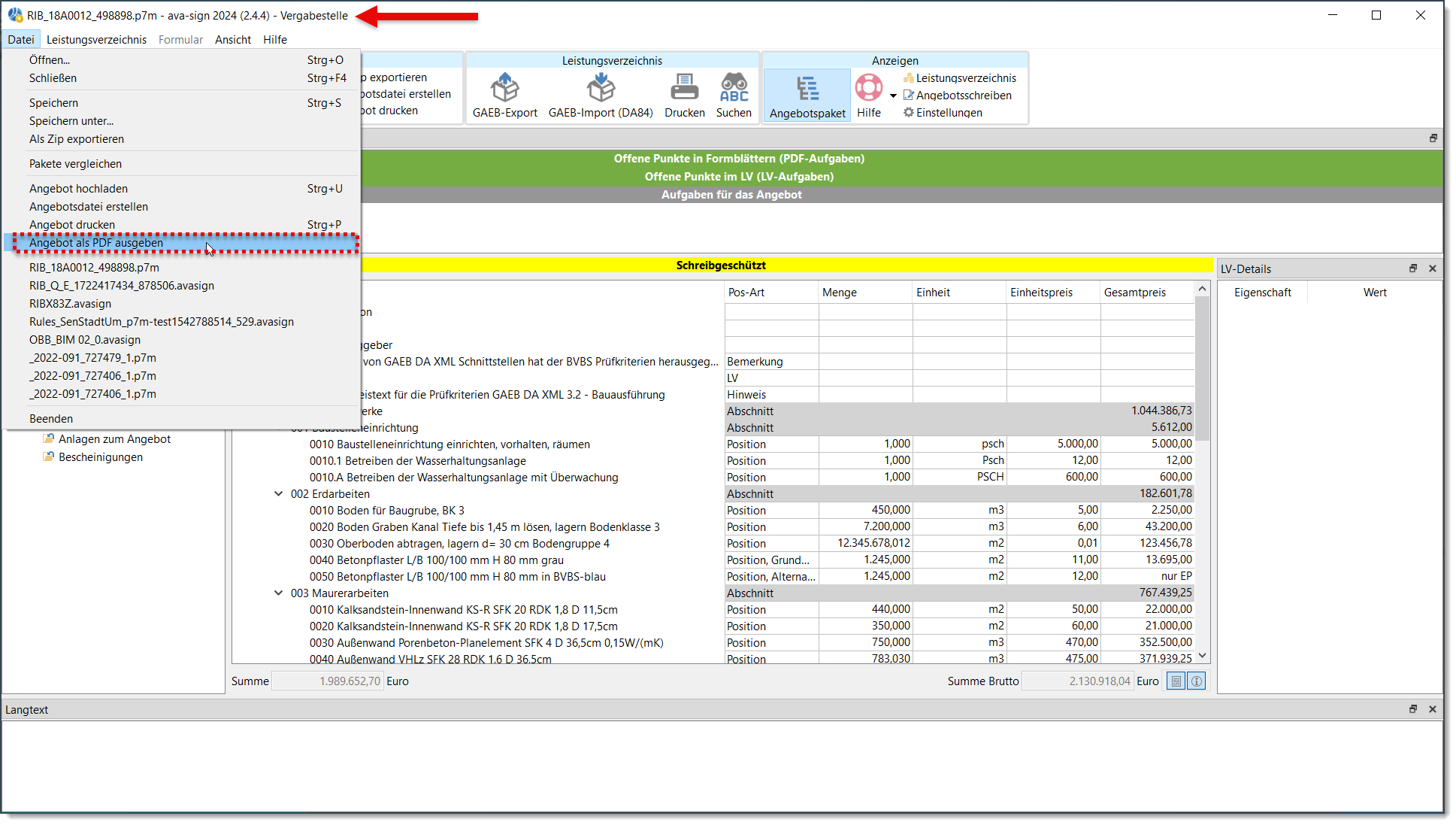Viewport: 1456px width, 825px height.
Task: Open recent file OBB_BIM 02_0.avasign
Action: (182, 340)
